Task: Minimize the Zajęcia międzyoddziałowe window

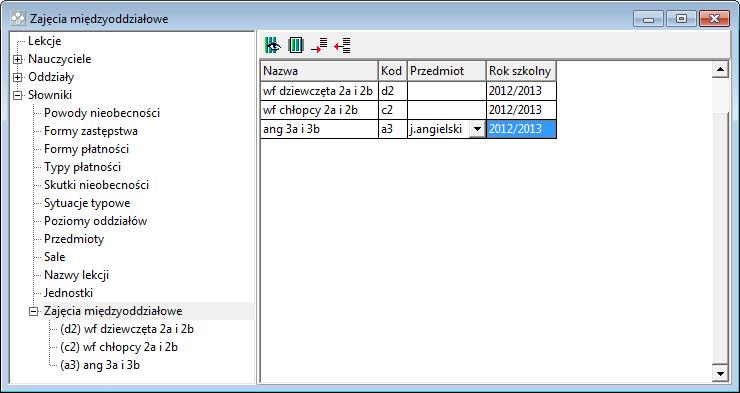Action: [648, 19]
